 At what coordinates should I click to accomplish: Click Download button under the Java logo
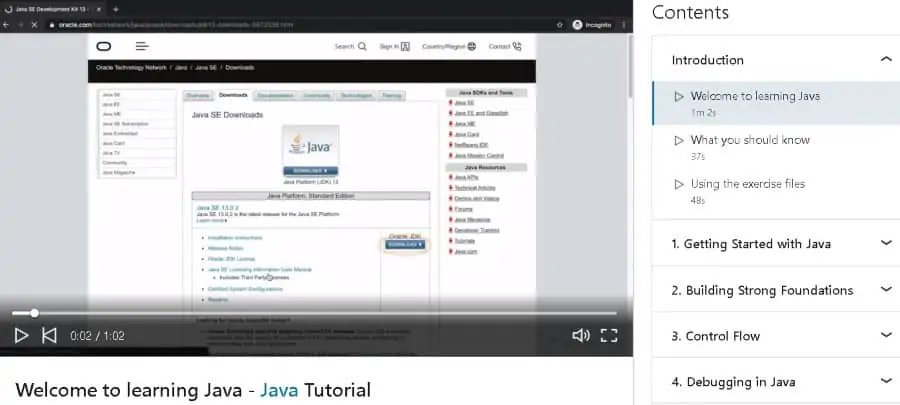click(311, 170)
